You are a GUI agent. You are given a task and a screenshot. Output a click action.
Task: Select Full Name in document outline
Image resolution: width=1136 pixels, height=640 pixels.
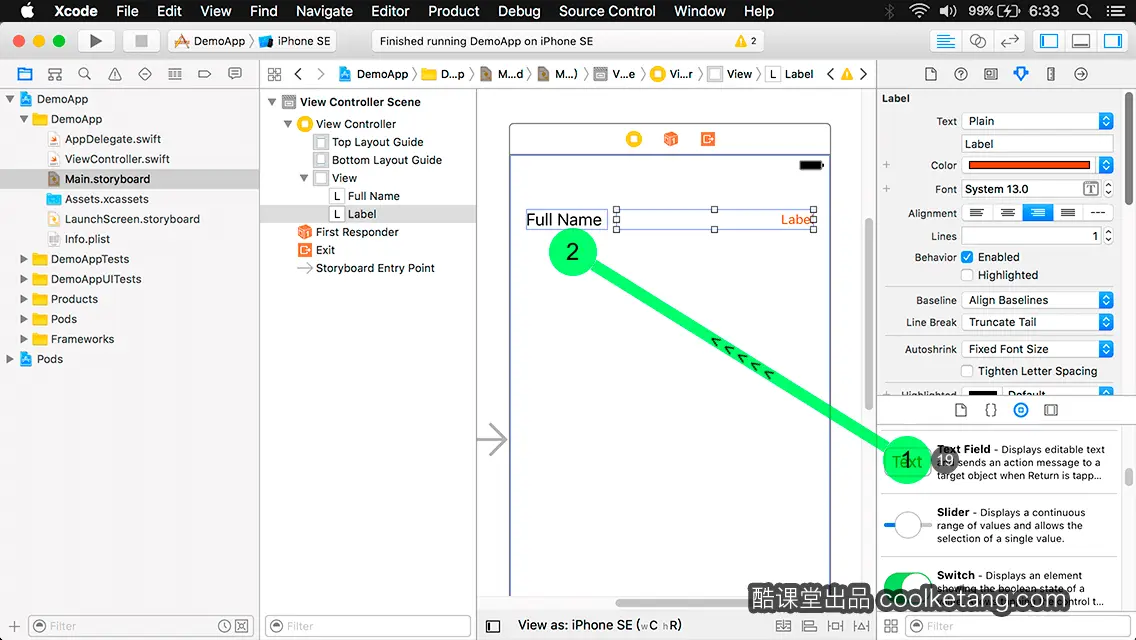click(374, 196)
